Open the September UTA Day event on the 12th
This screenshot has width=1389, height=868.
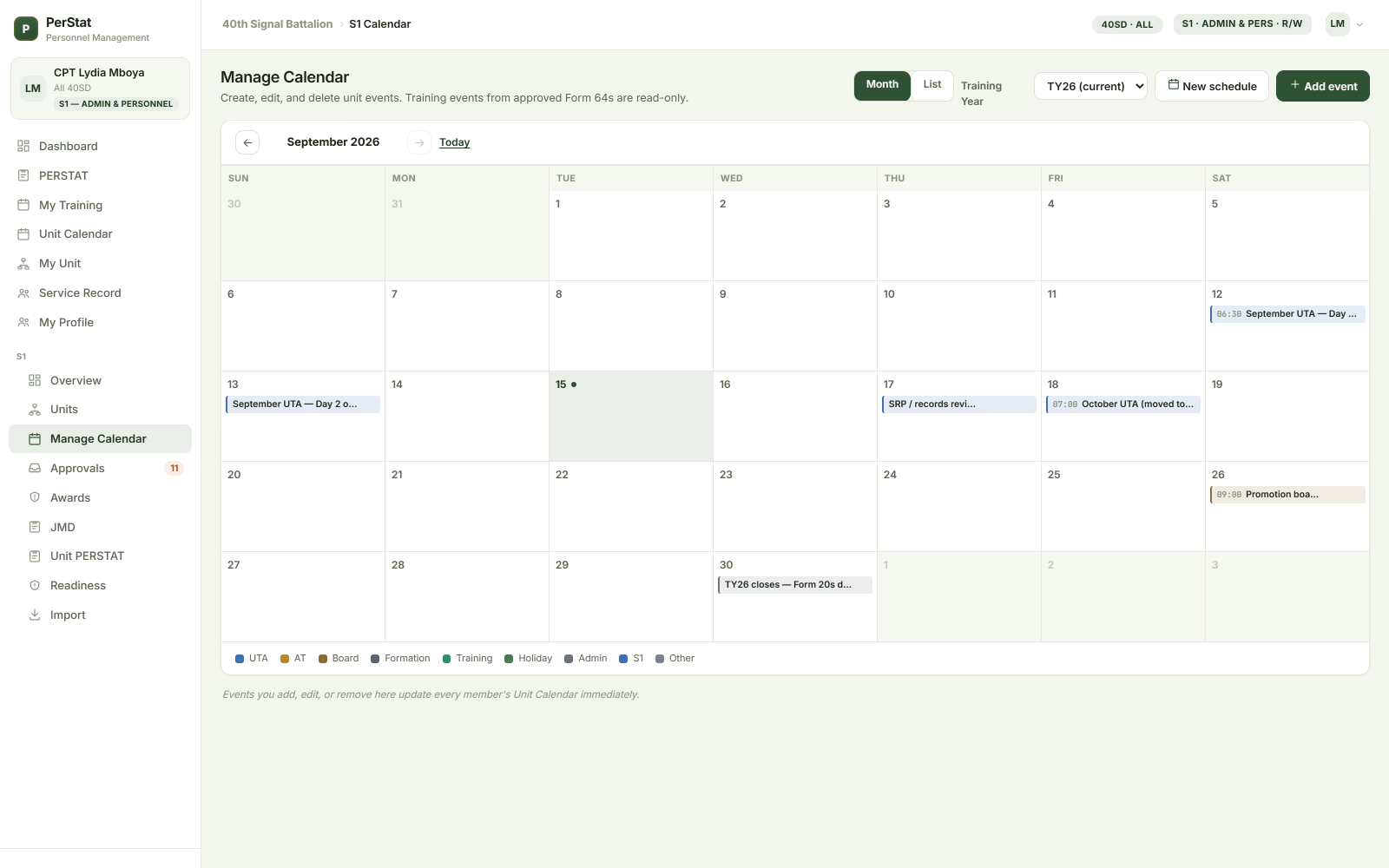click(1287, 314)
